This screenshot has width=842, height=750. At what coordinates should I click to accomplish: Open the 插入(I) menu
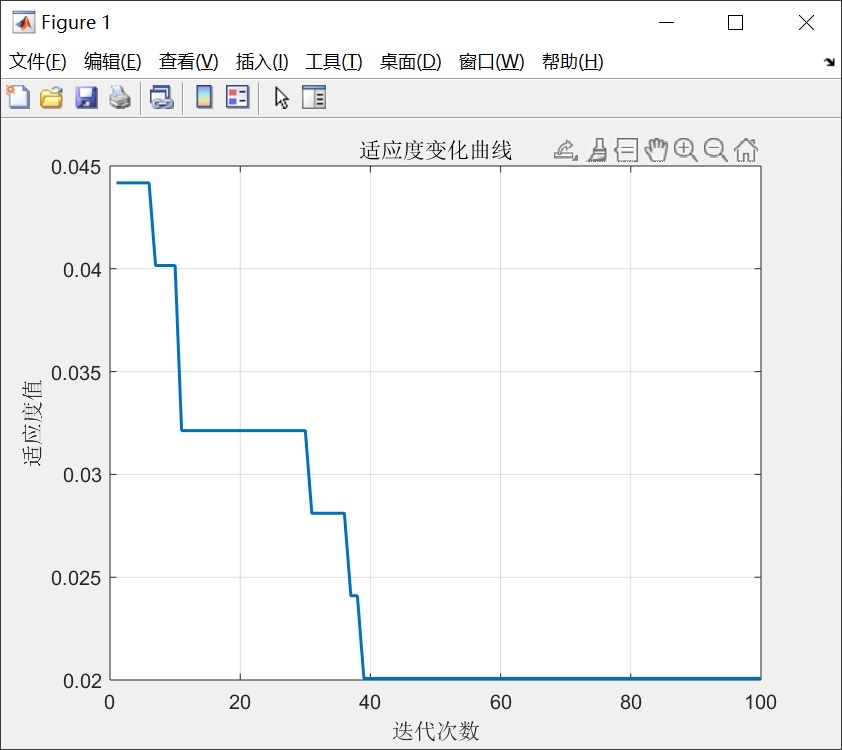262,62
